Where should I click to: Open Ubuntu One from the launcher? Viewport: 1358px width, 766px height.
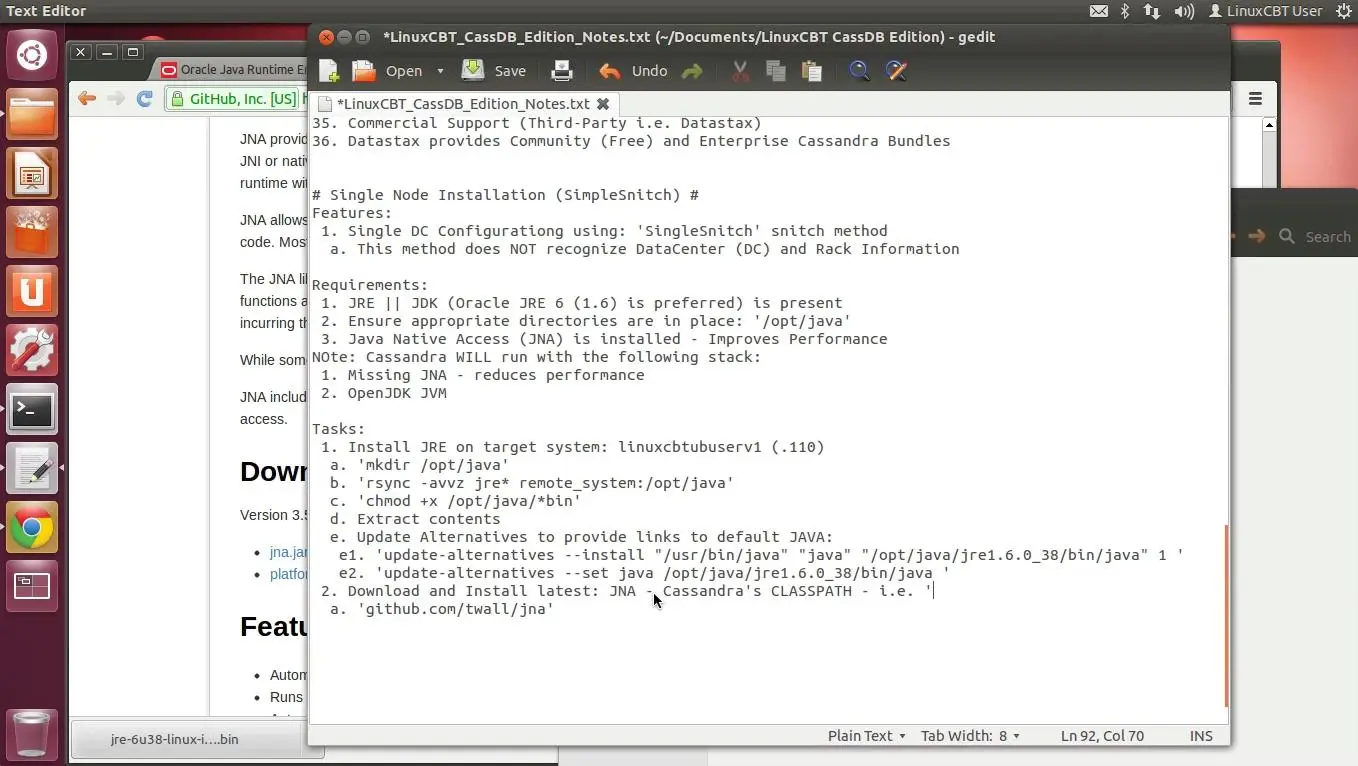32,291
